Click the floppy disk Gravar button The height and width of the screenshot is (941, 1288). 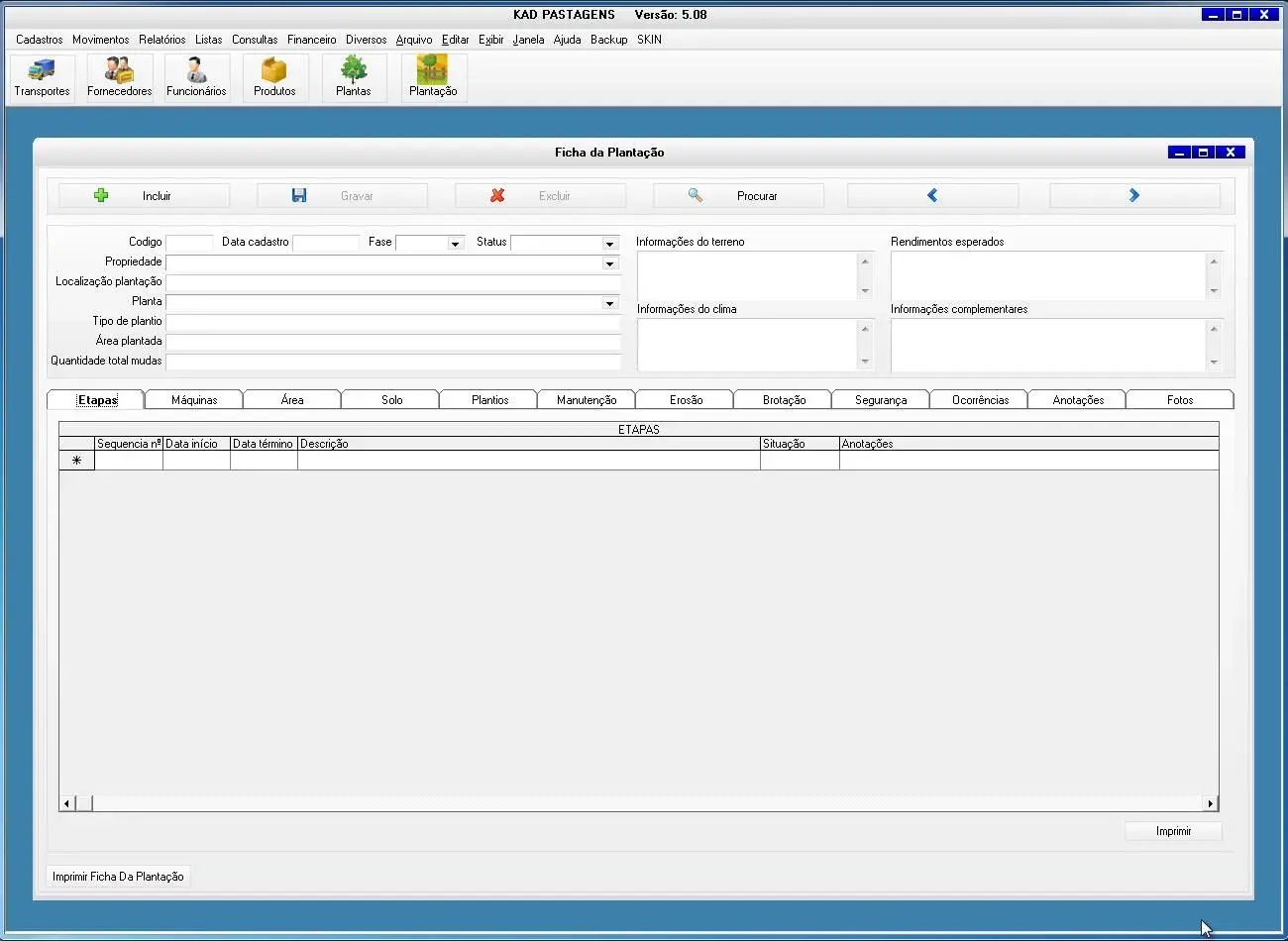coord(342,196)
